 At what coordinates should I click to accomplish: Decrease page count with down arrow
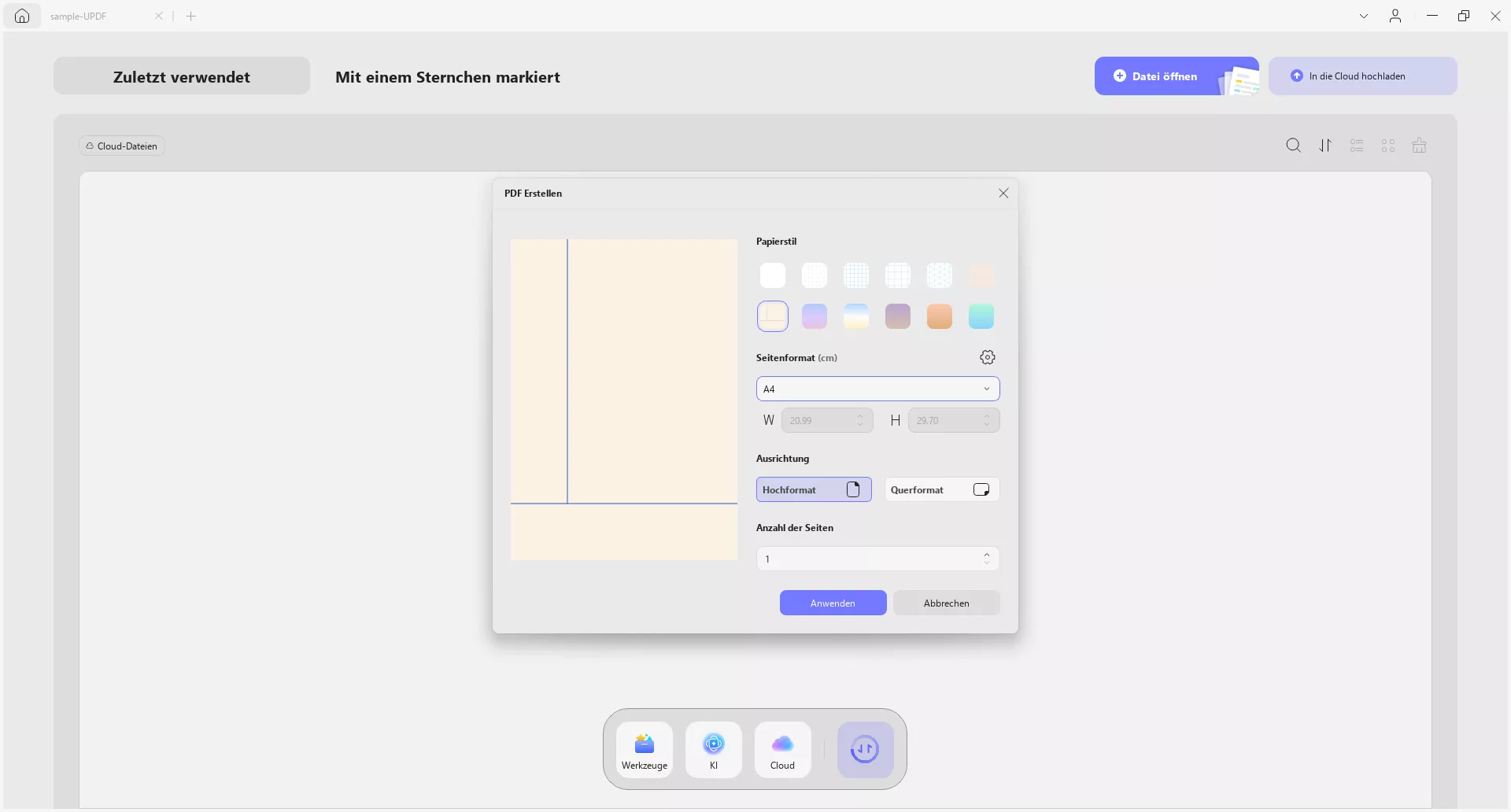pyautogui.click(x=987, y=563)
